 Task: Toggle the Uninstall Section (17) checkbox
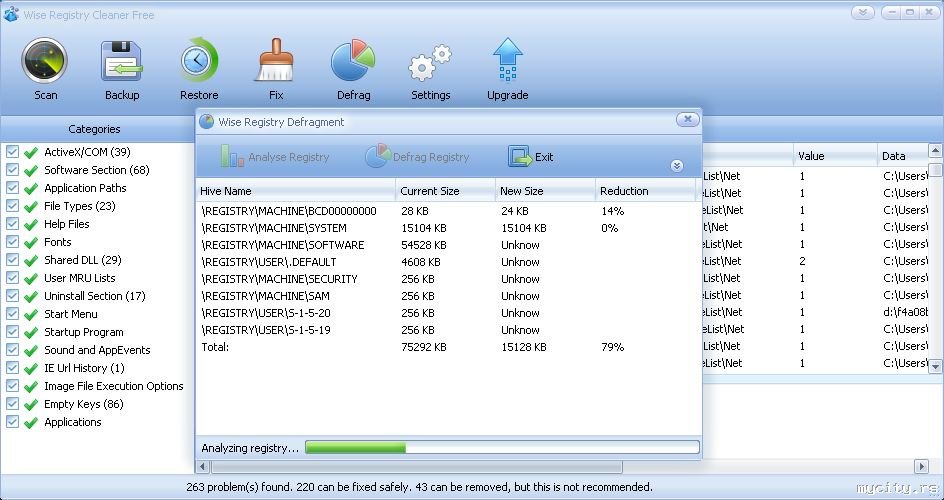12,296
